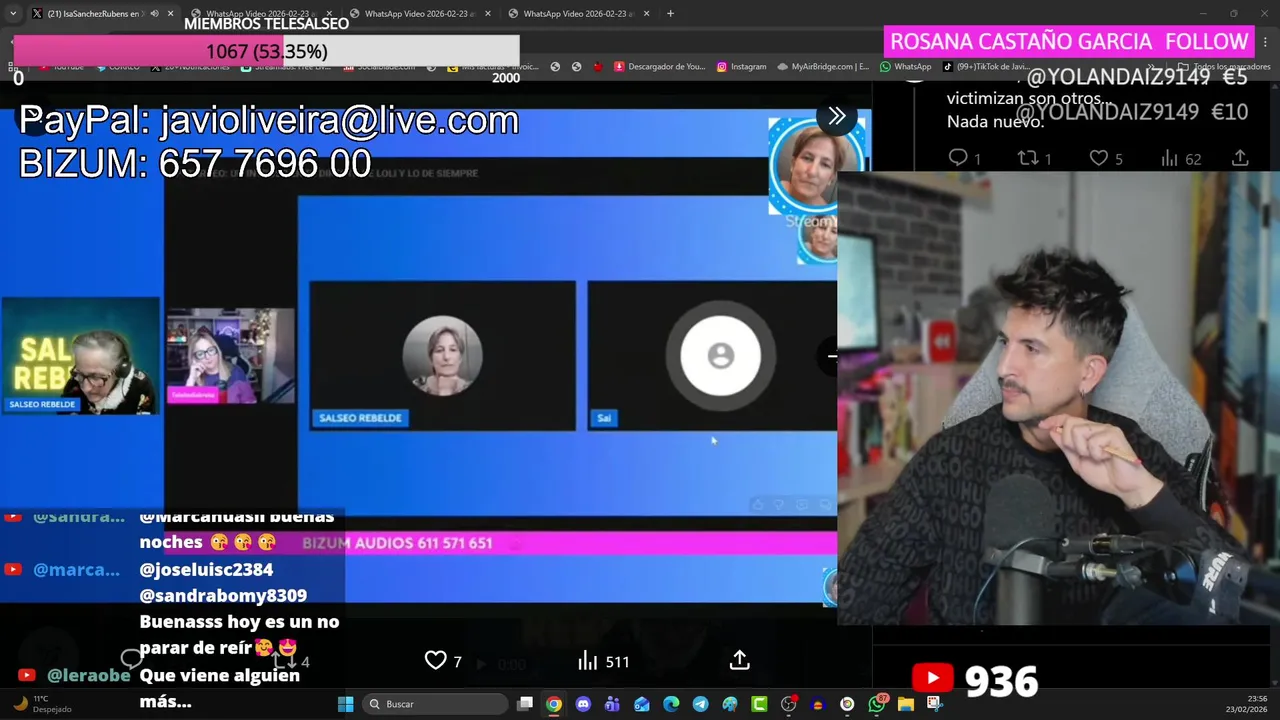Open Outlook from the taskbar
The image size is (1280, 720).
point(642,704)
